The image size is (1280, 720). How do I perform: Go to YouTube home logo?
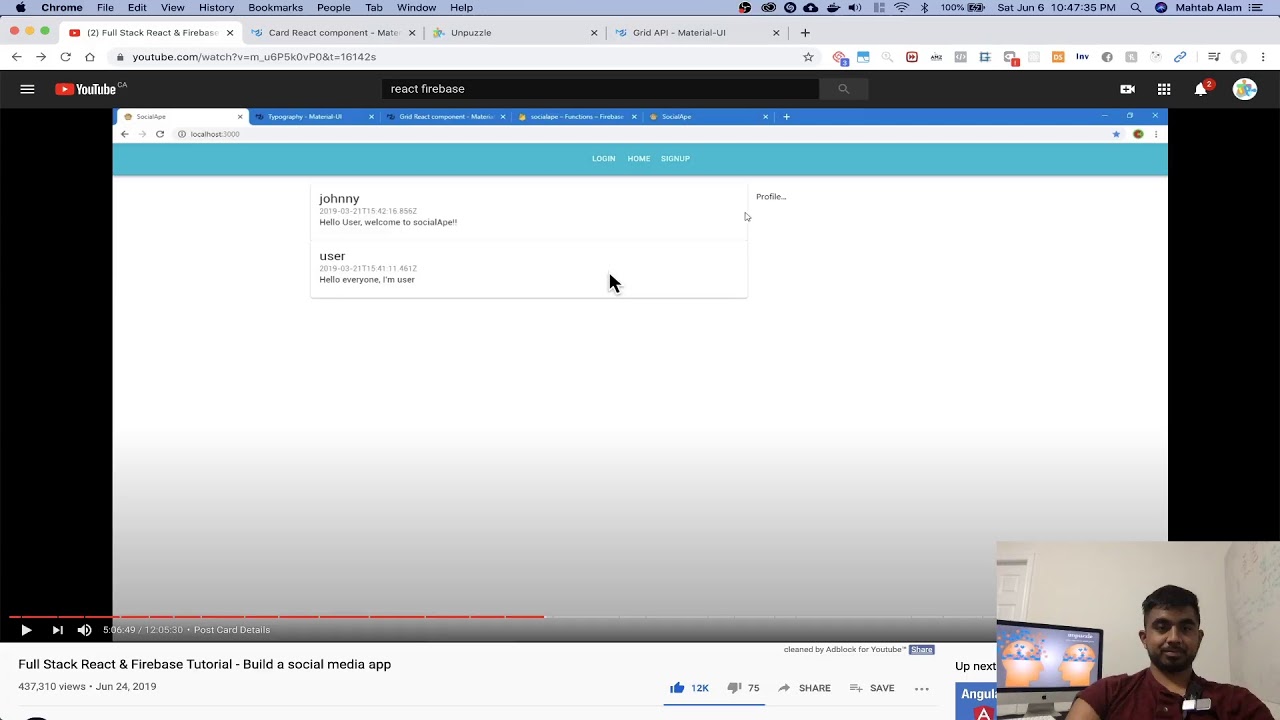point(86,89)
